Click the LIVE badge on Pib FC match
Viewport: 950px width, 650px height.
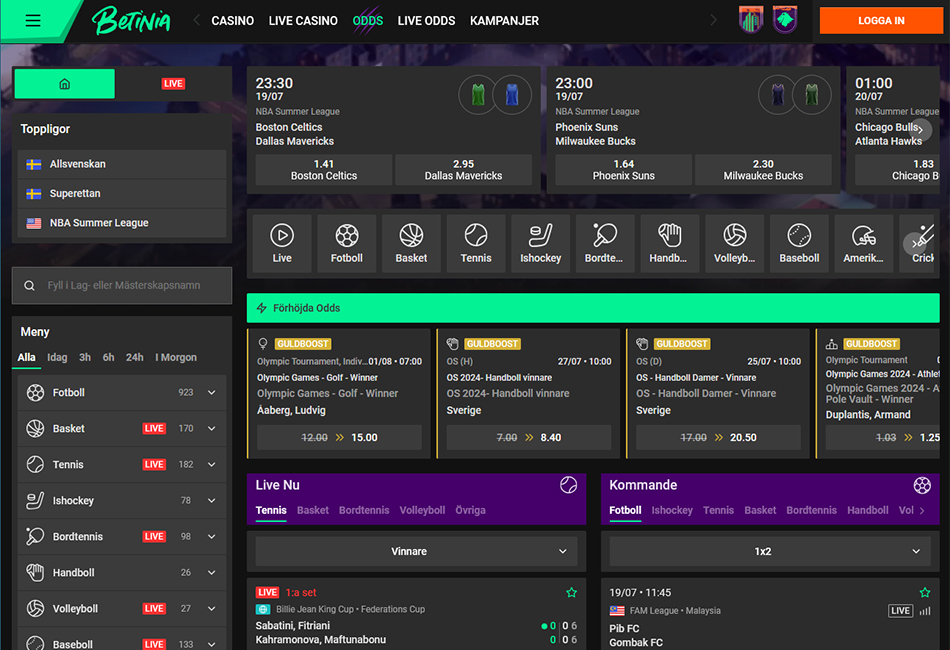click(x=900, y=611)
